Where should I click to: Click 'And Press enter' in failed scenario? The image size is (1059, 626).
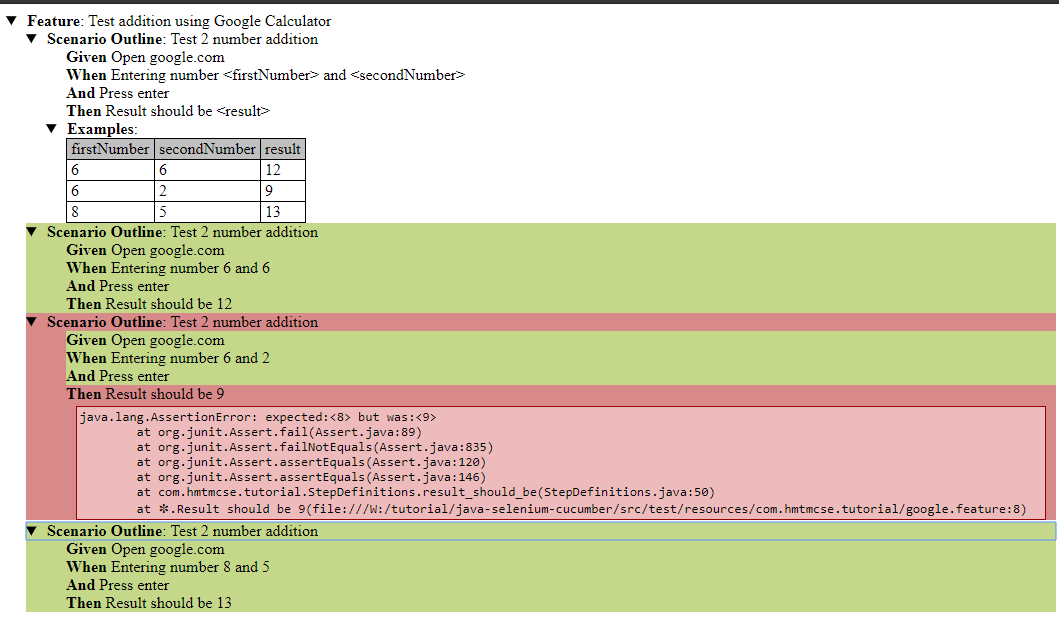point(117,375)
